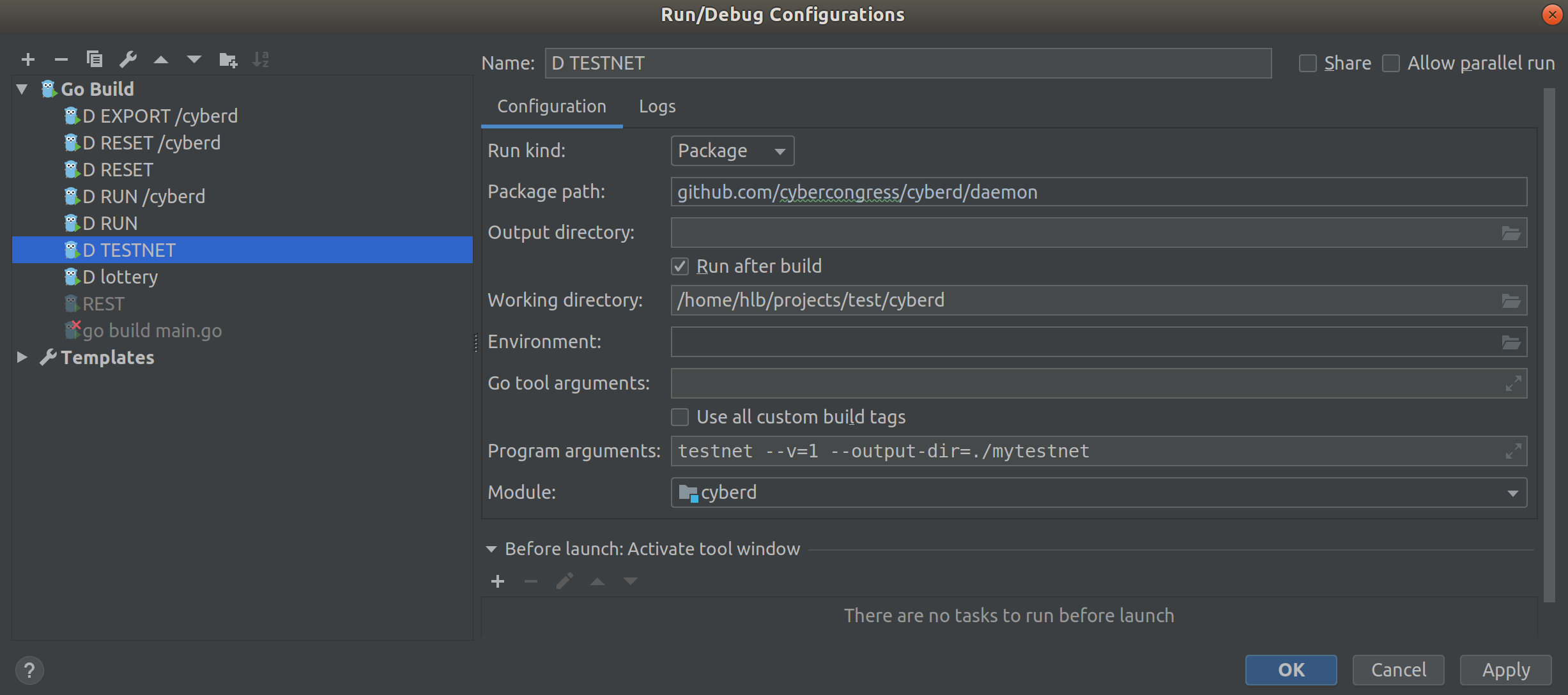Screen dimensions: 1568x695
Task: Enable the Share checkbox
Action: 1308,63
